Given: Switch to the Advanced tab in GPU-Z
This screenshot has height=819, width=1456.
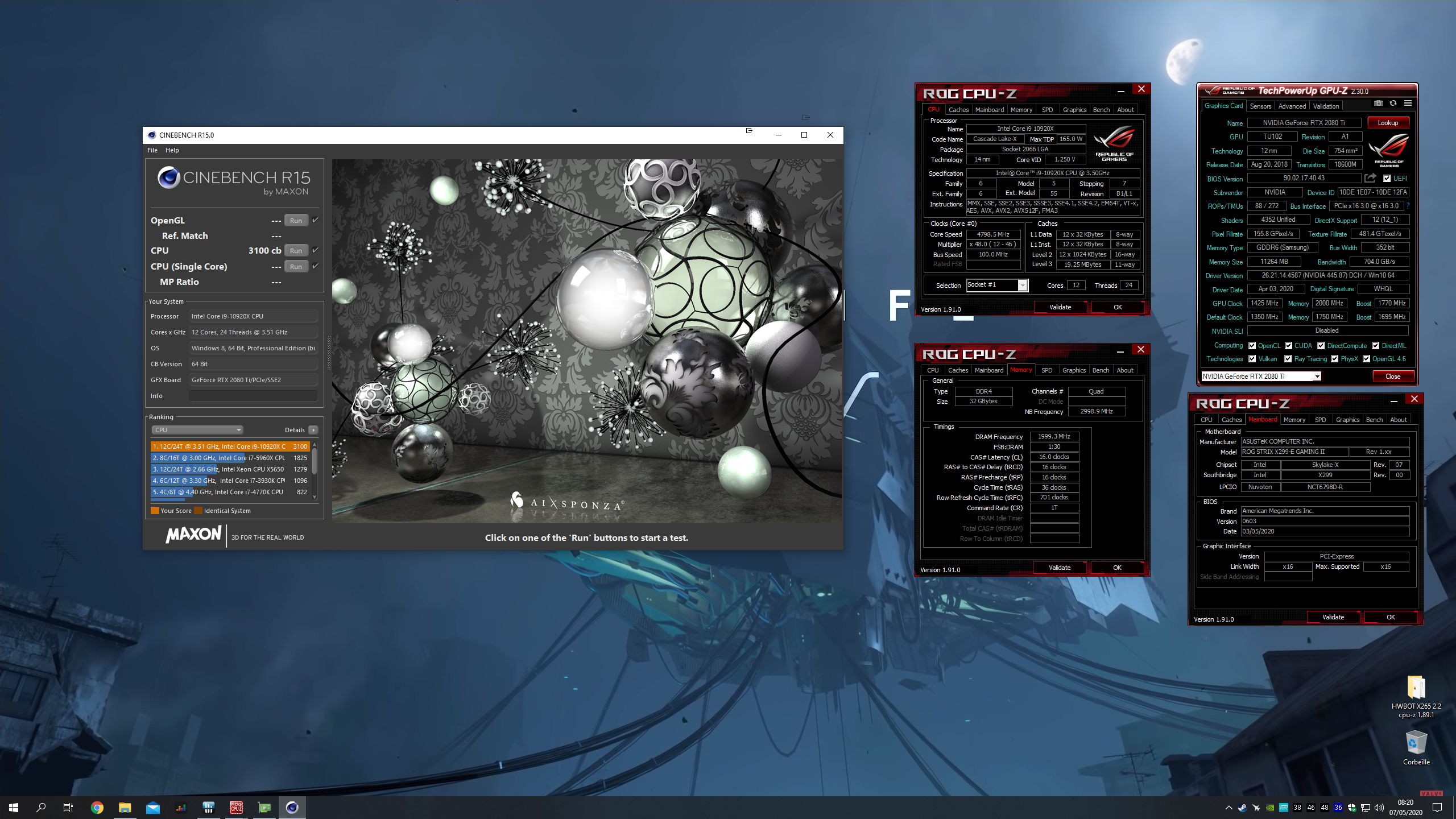Looking at the screenshot, I should [x=1292, y=106].
